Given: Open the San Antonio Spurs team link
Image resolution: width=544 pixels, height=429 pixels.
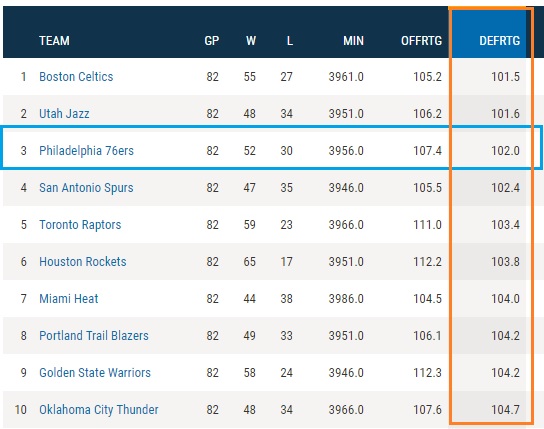Looking at the screenshot, I should (x=86, y=188).
